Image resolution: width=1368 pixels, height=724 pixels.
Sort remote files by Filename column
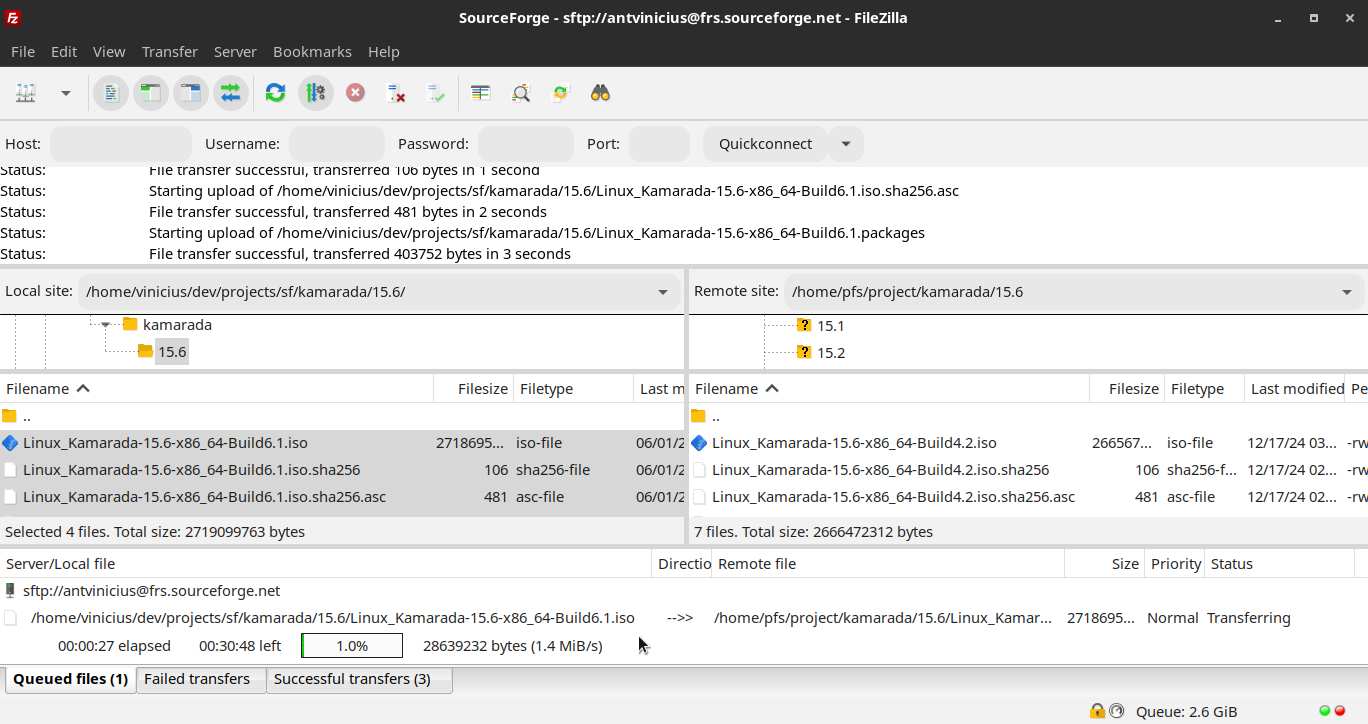point(889,389)
